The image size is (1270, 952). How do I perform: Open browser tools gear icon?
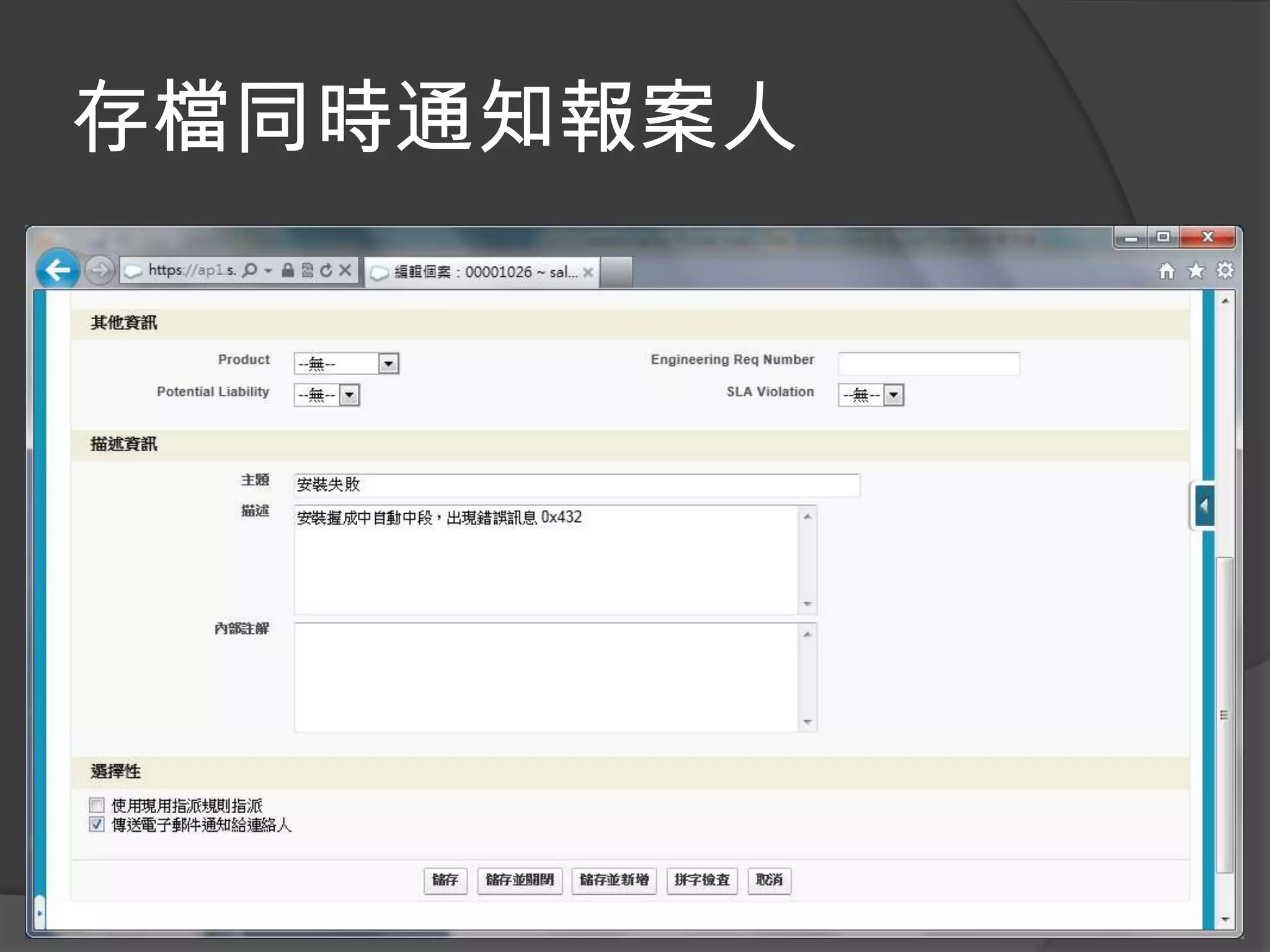(1225, 271)
